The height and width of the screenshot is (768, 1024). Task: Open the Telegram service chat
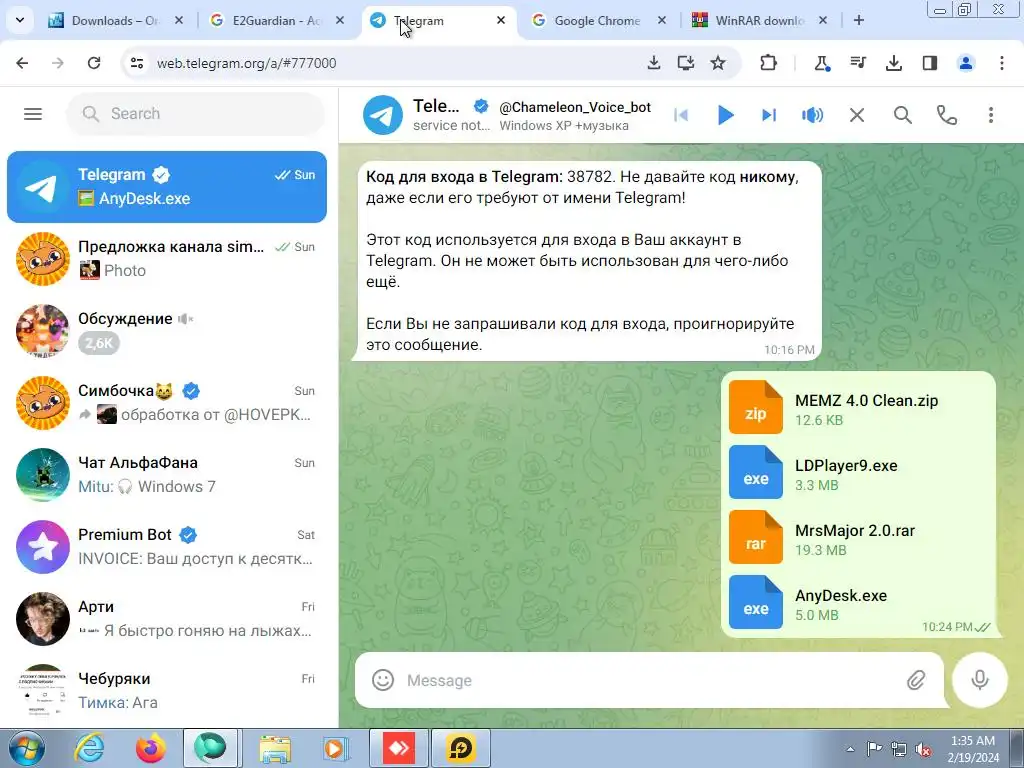(167, 187)
